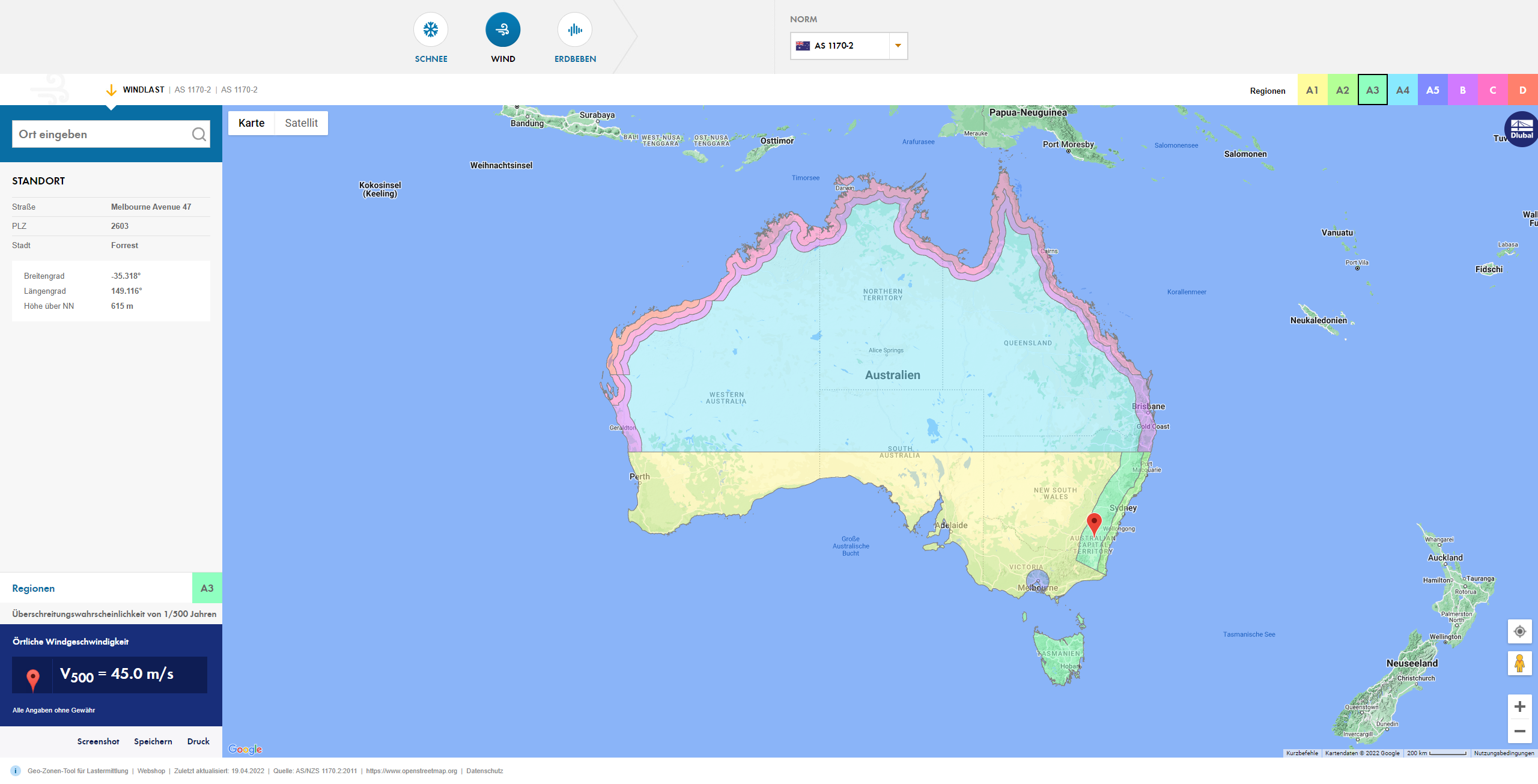Switch to the Satellit map view

301,123
